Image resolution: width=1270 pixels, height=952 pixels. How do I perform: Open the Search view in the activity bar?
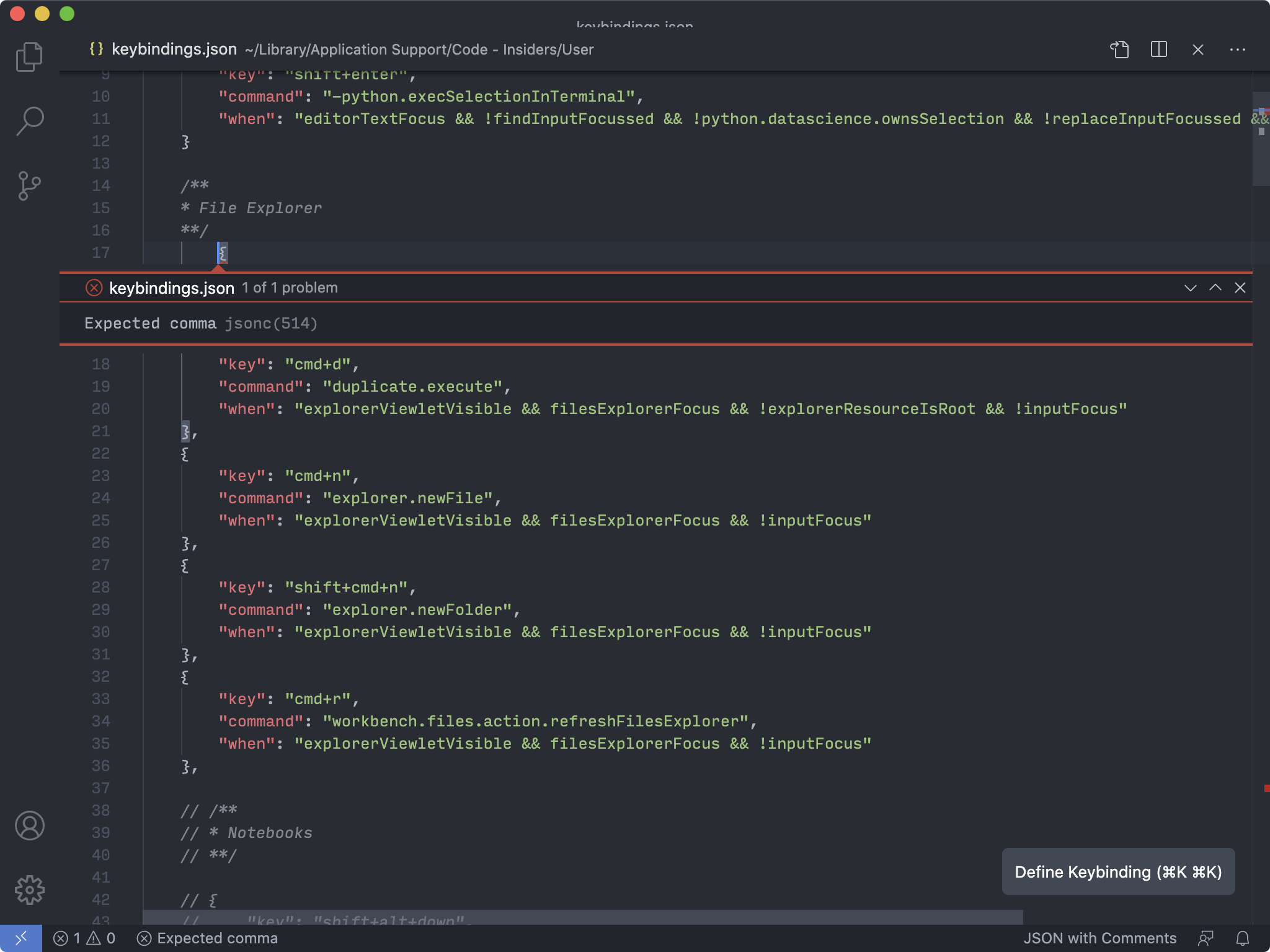click(x=29, y=121)
